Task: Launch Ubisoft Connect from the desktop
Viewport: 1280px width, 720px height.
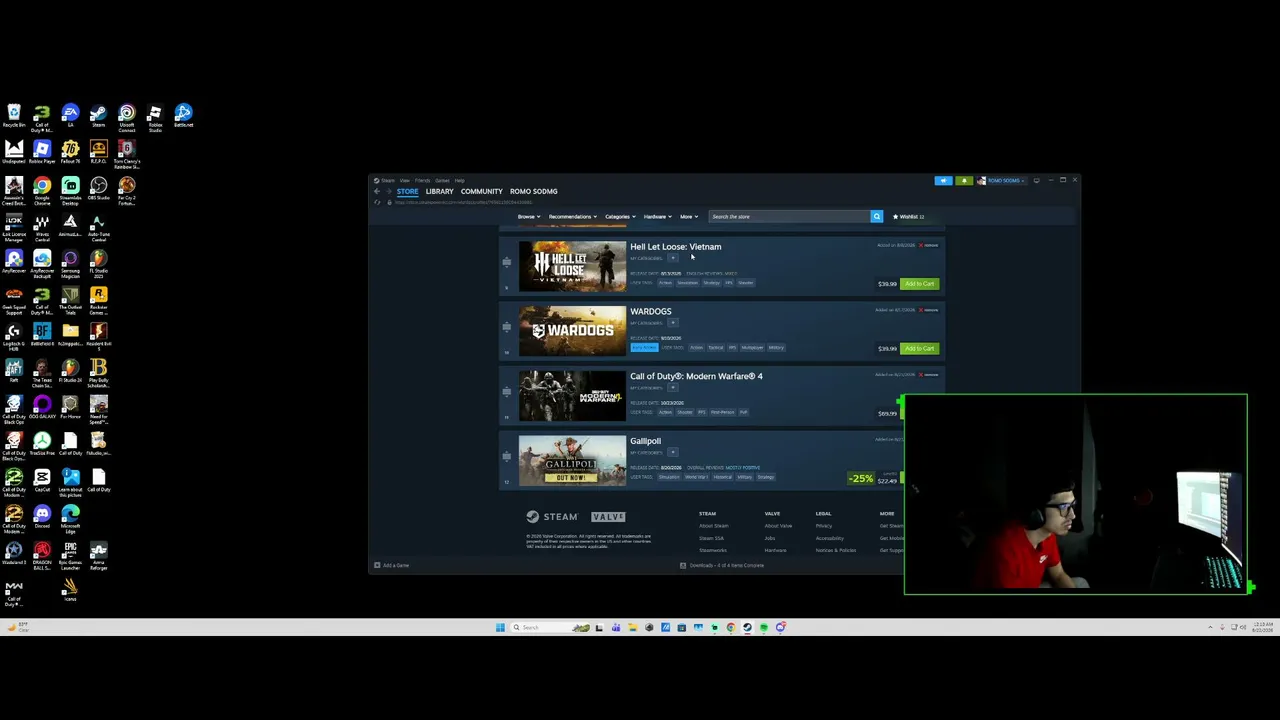Action: pos(127,117)
